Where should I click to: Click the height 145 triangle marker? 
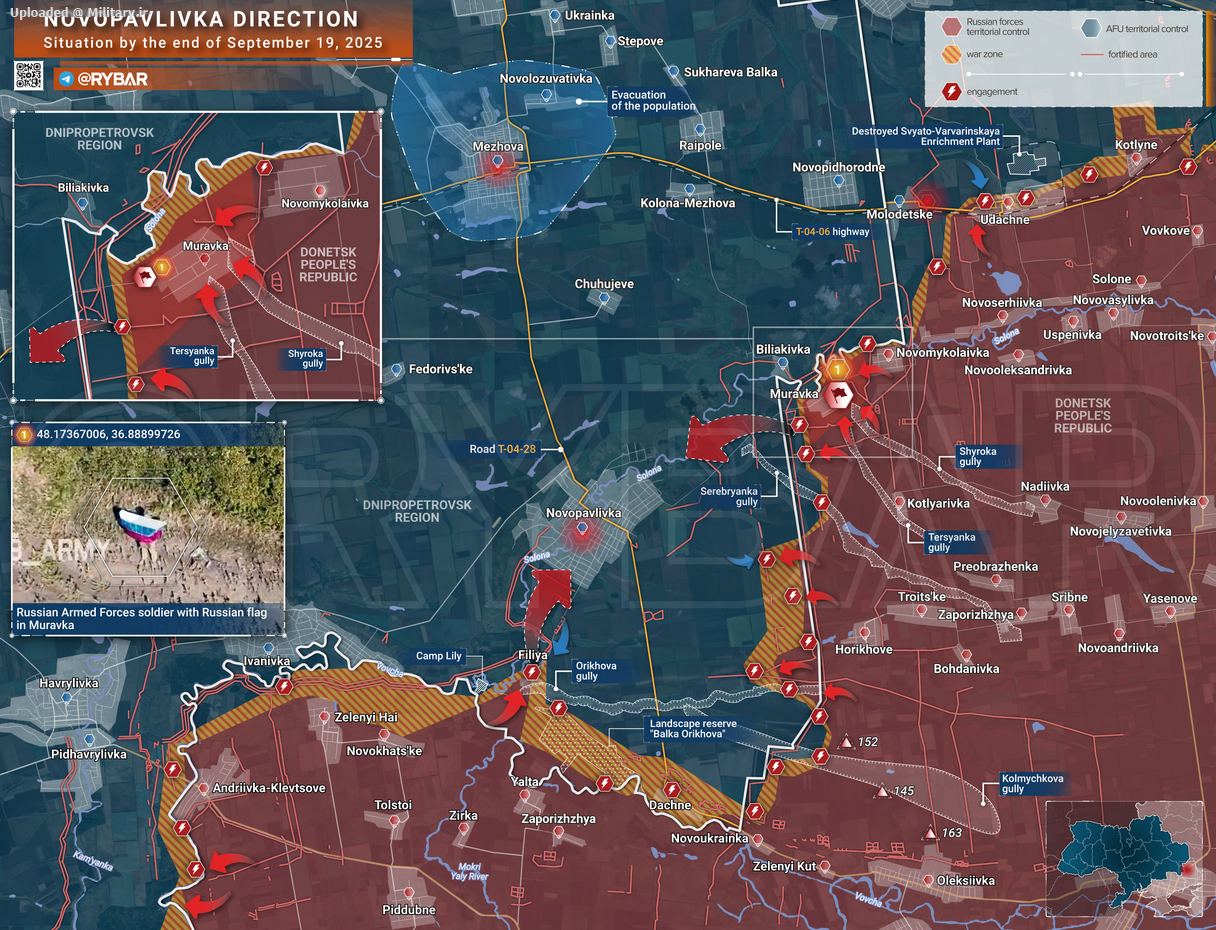[x=881, y=792]
